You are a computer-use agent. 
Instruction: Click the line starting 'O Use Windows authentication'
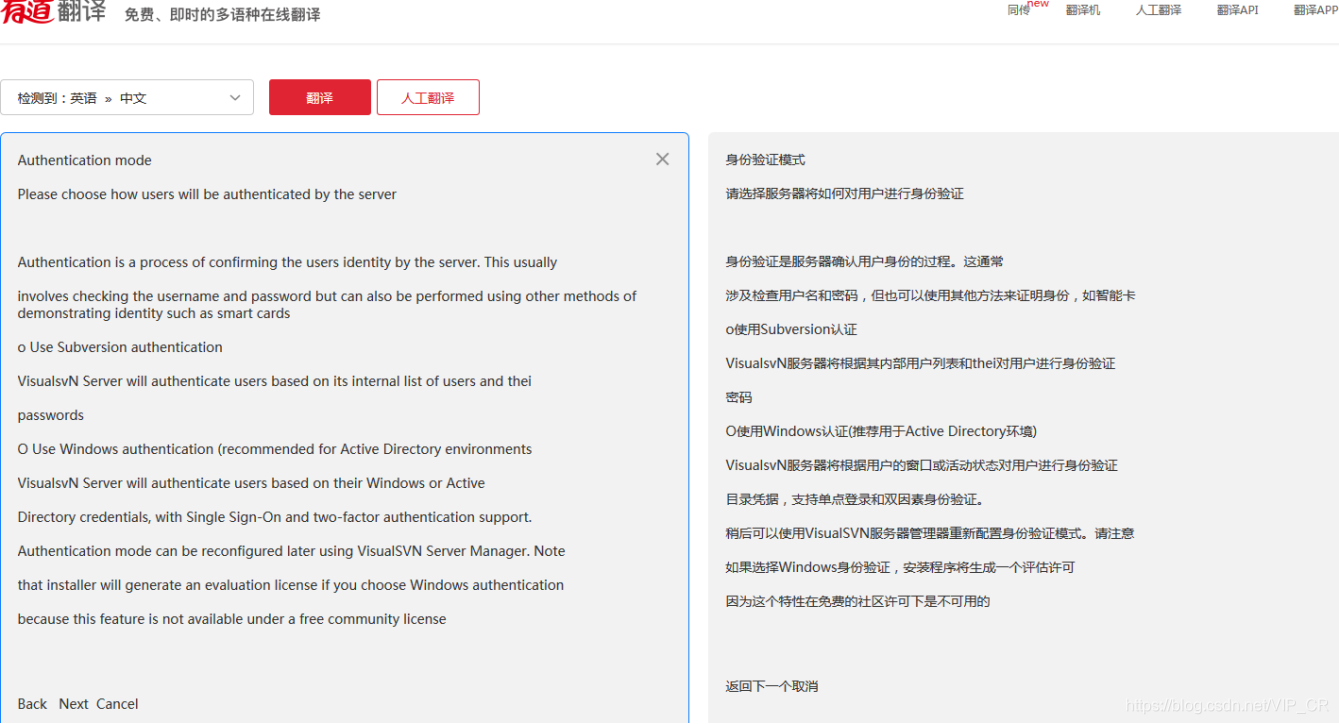275,449
